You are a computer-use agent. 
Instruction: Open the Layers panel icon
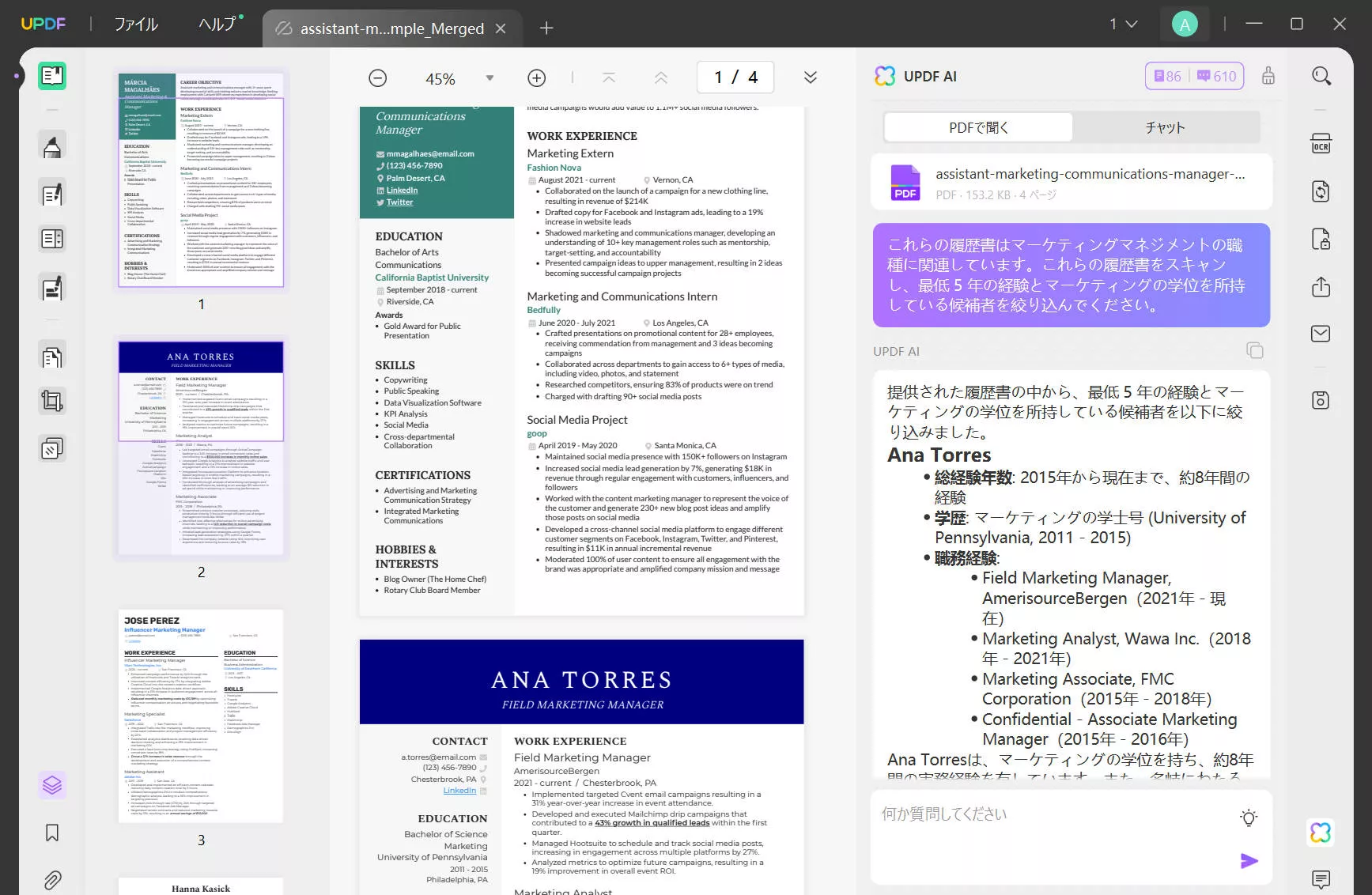point(52,785)
